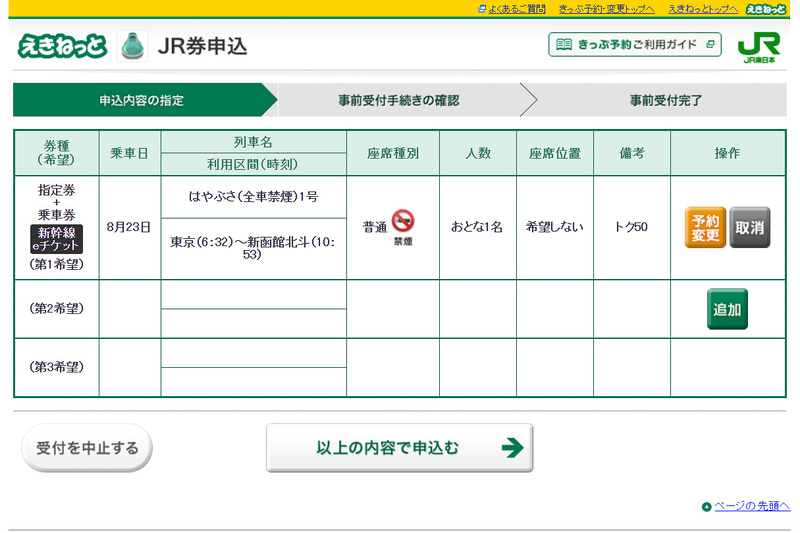Click the 人数 column header
800x533 pixels.
478,153
